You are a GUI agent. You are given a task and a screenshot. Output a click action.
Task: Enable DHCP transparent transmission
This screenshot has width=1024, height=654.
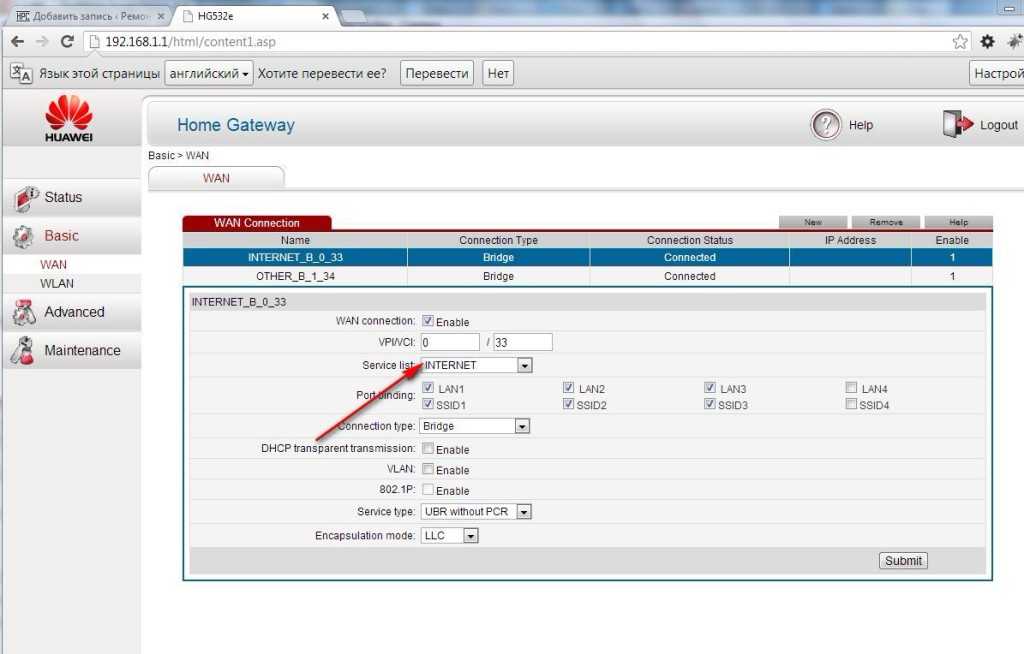(x=428, y=448)
